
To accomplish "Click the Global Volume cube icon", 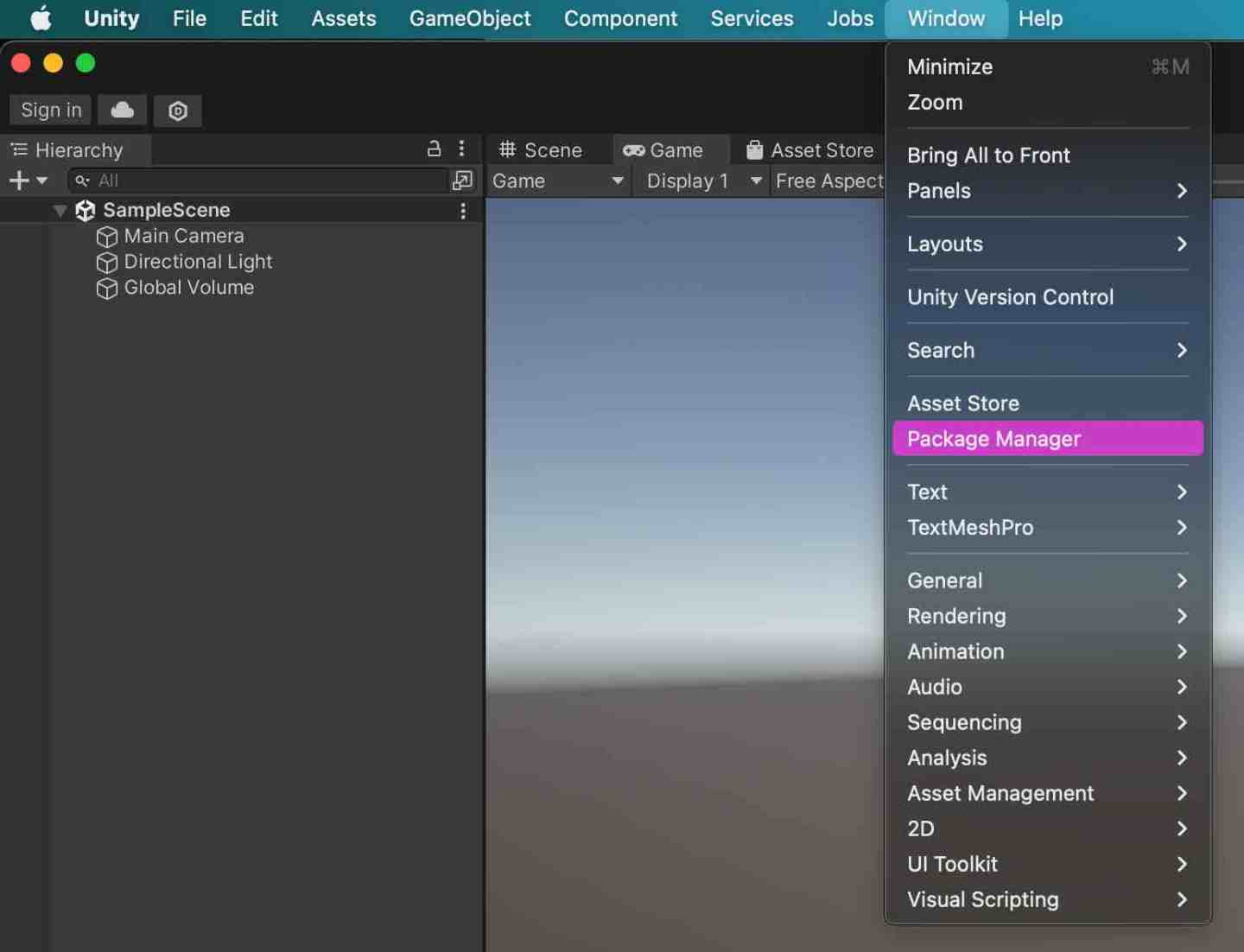I will [x=106, y=289].
